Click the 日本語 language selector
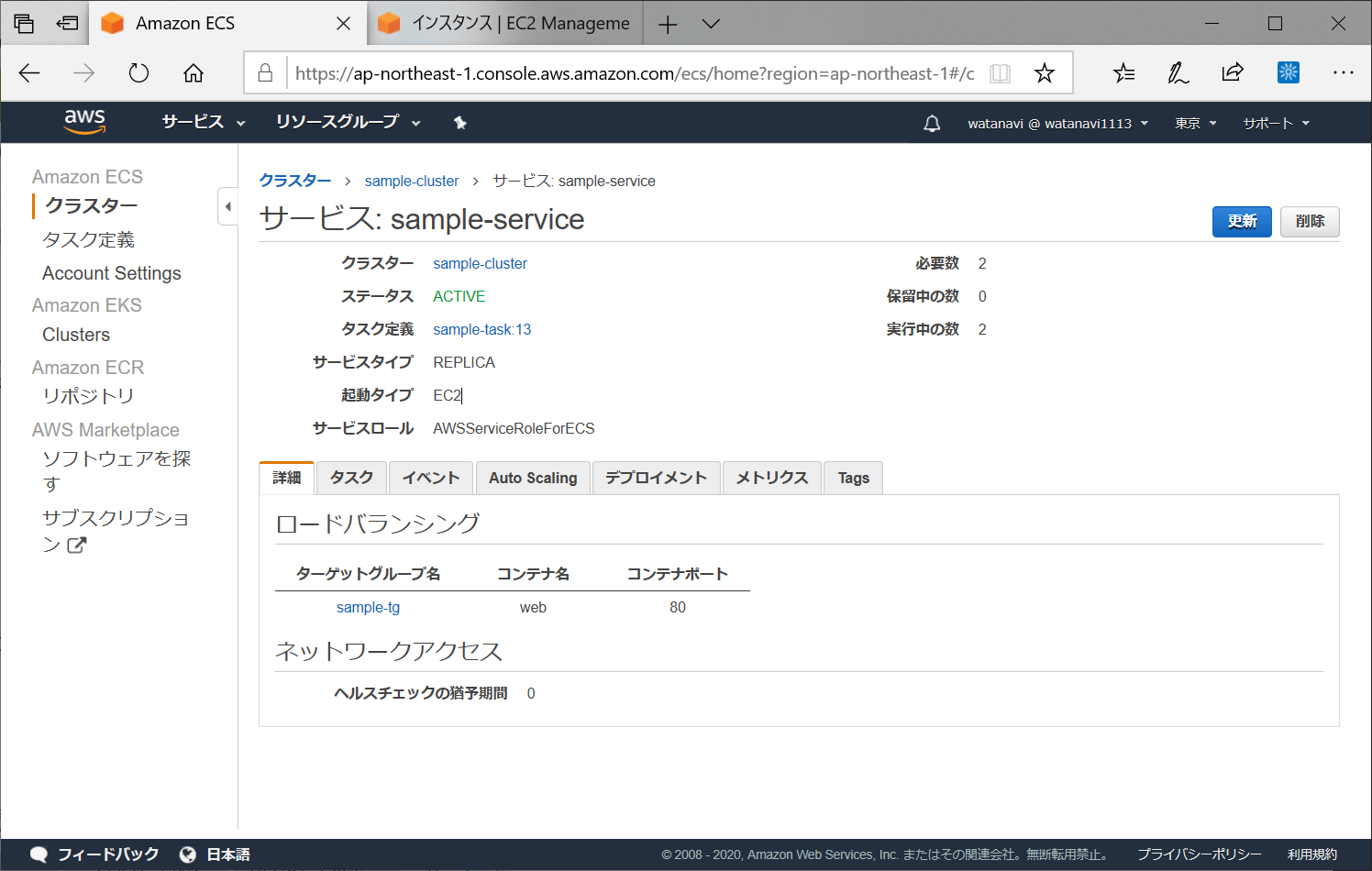Screen dimensions: 1372x871 (x=228, y=854)
